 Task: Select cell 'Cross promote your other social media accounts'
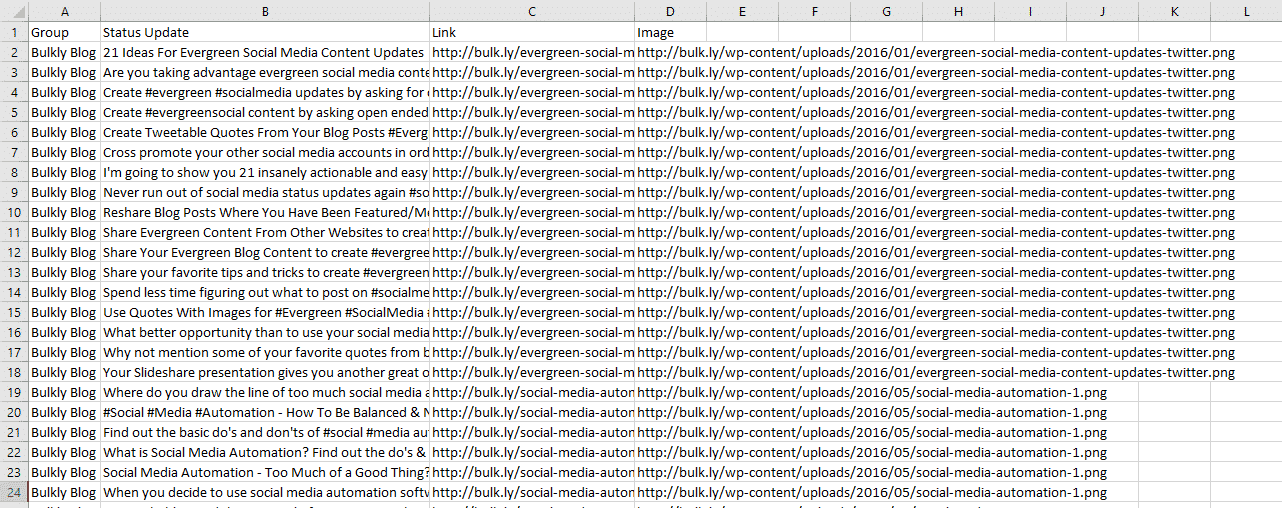pos(265,152)
